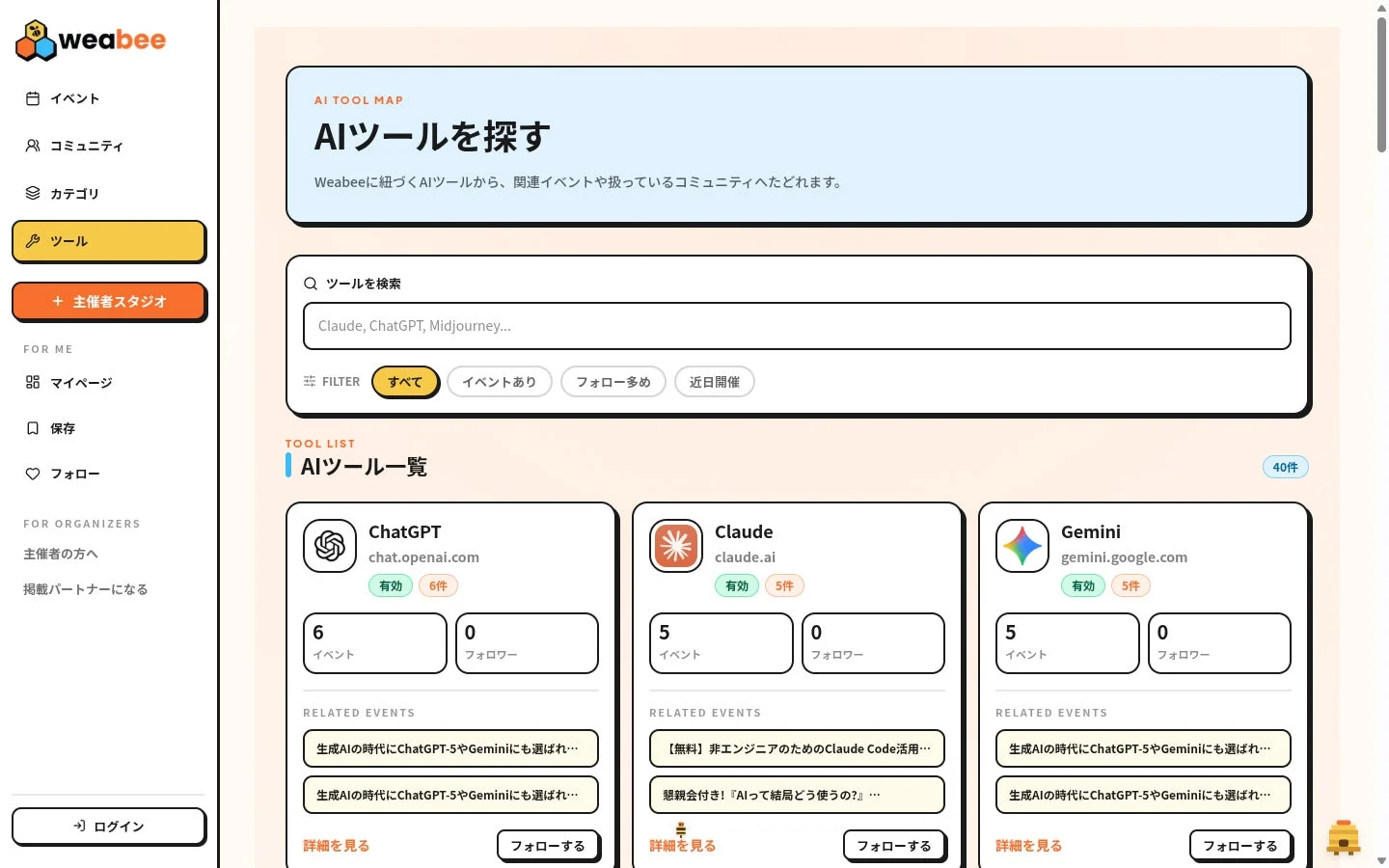Open 掲載パートナーになる link
Viewport: 1389px width, 868px height.
pyautogui.click(x=86, y=589)
